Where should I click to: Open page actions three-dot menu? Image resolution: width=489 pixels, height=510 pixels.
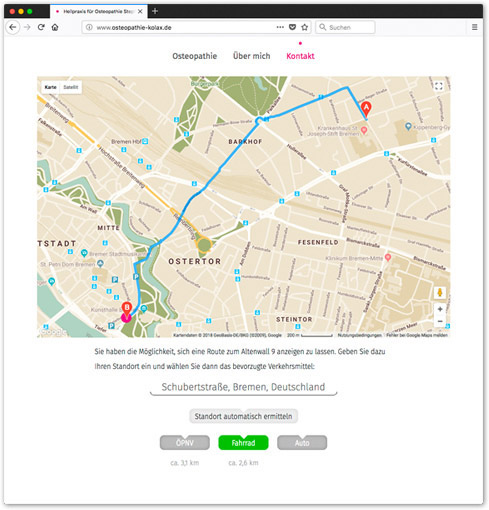280,27
